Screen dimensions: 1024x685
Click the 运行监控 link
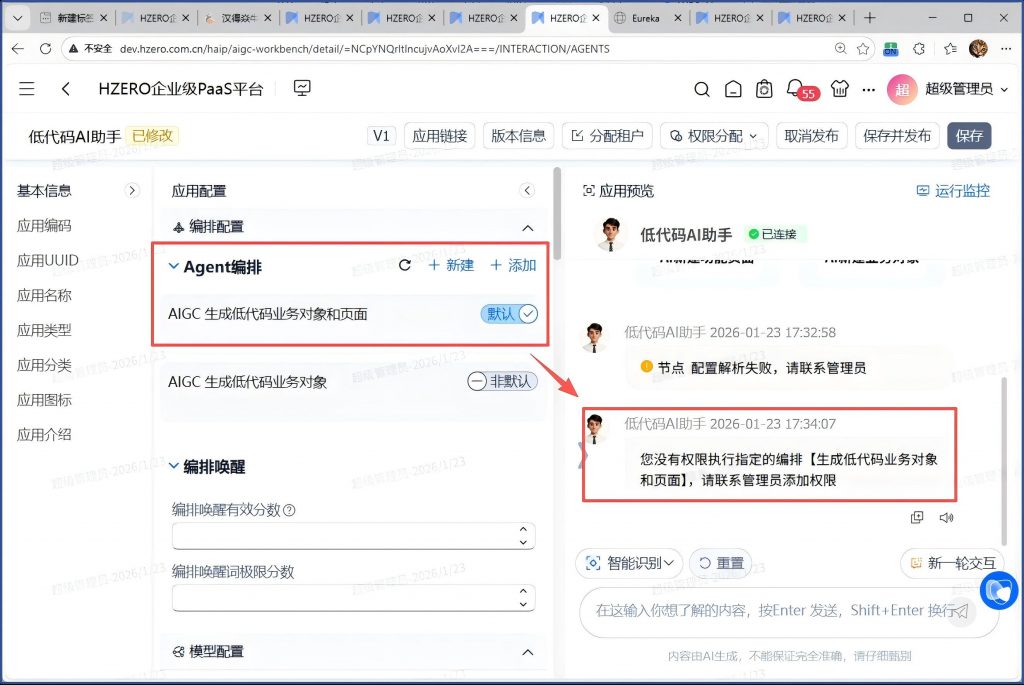click(x=953, y=191)
